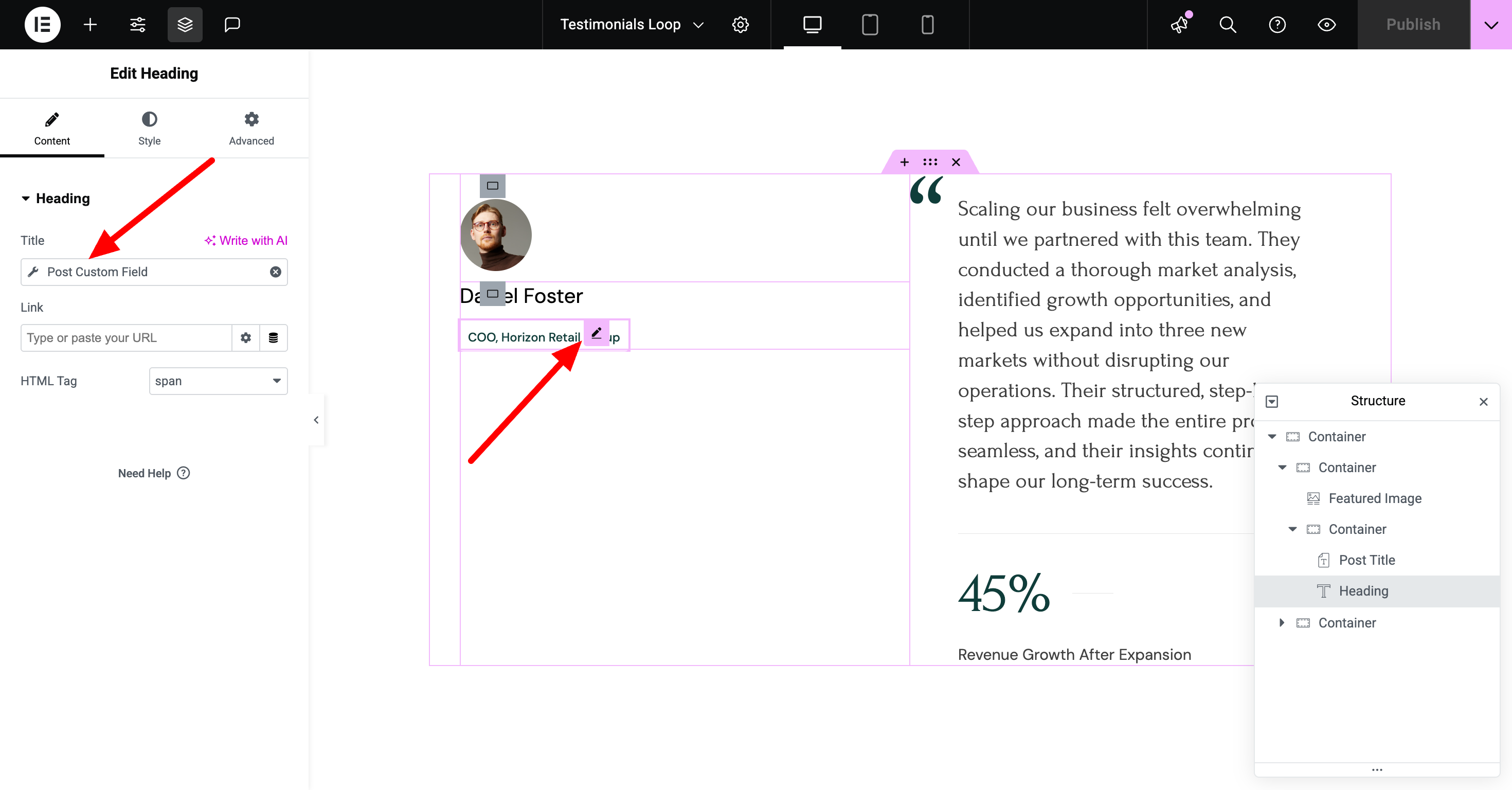This screenshot has width=1512, height=790.
Task: Toggle the Structure layers icon
Action: 185,25
